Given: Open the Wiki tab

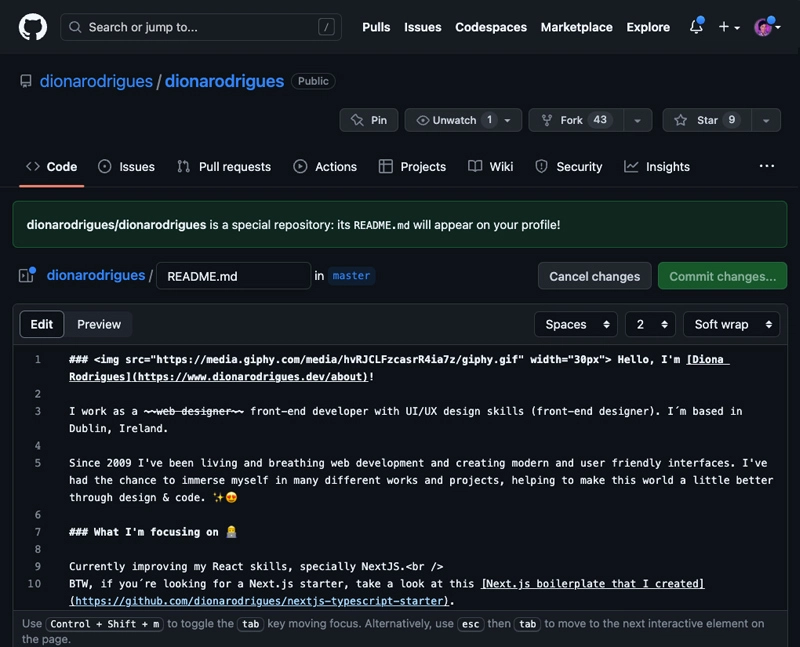Looking at the screenshot, I should 490,167.
